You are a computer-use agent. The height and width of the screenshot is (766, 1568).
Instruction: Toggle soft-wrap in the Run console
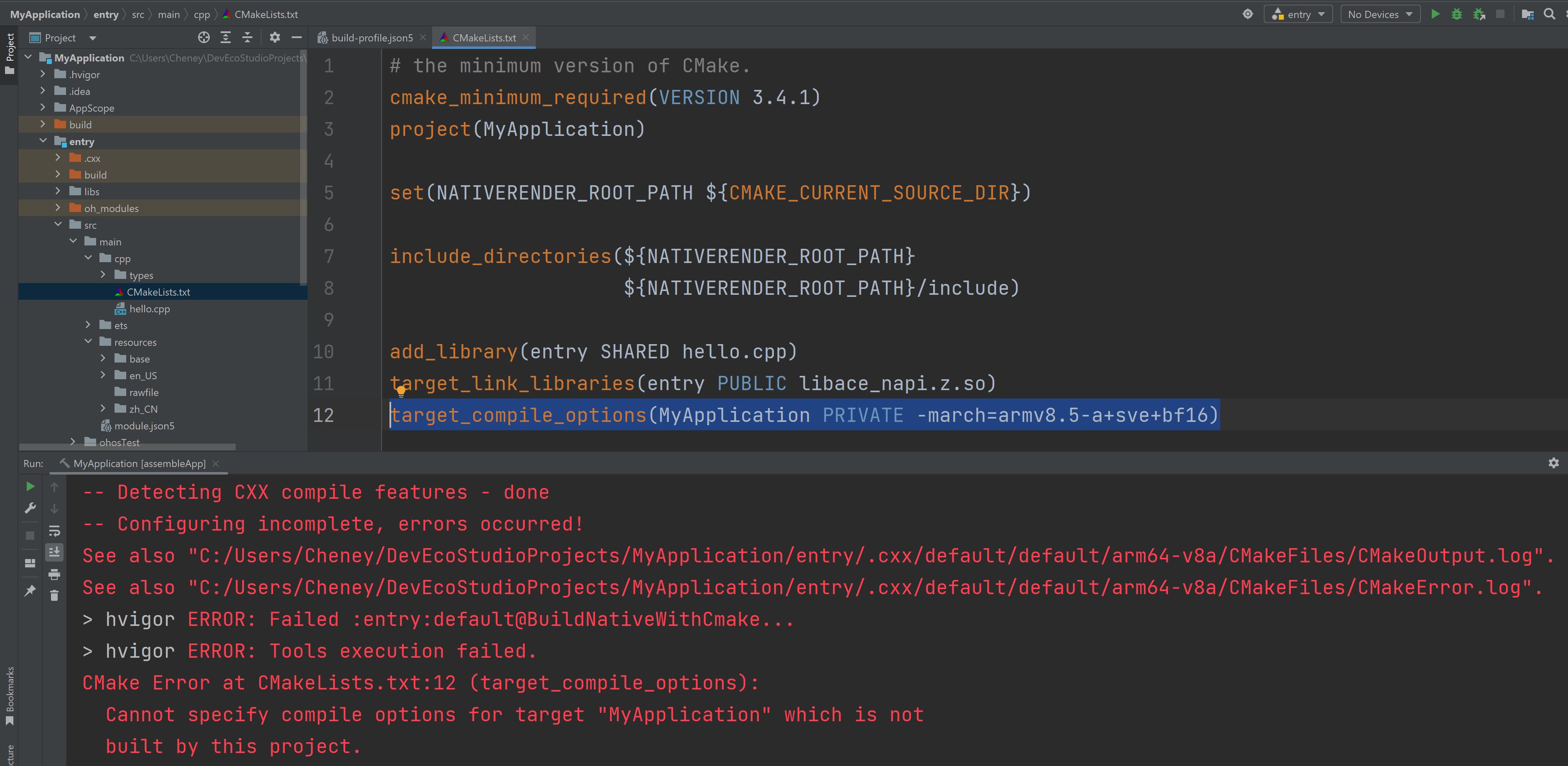[54, 530]
